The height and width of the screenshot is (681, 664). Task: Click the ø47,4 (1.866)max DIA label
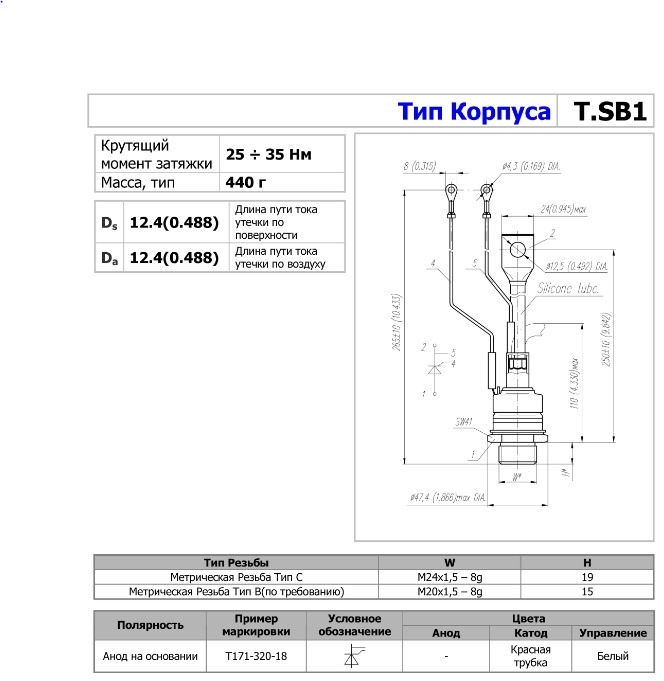pyautogui.click(x=447, y=497)
